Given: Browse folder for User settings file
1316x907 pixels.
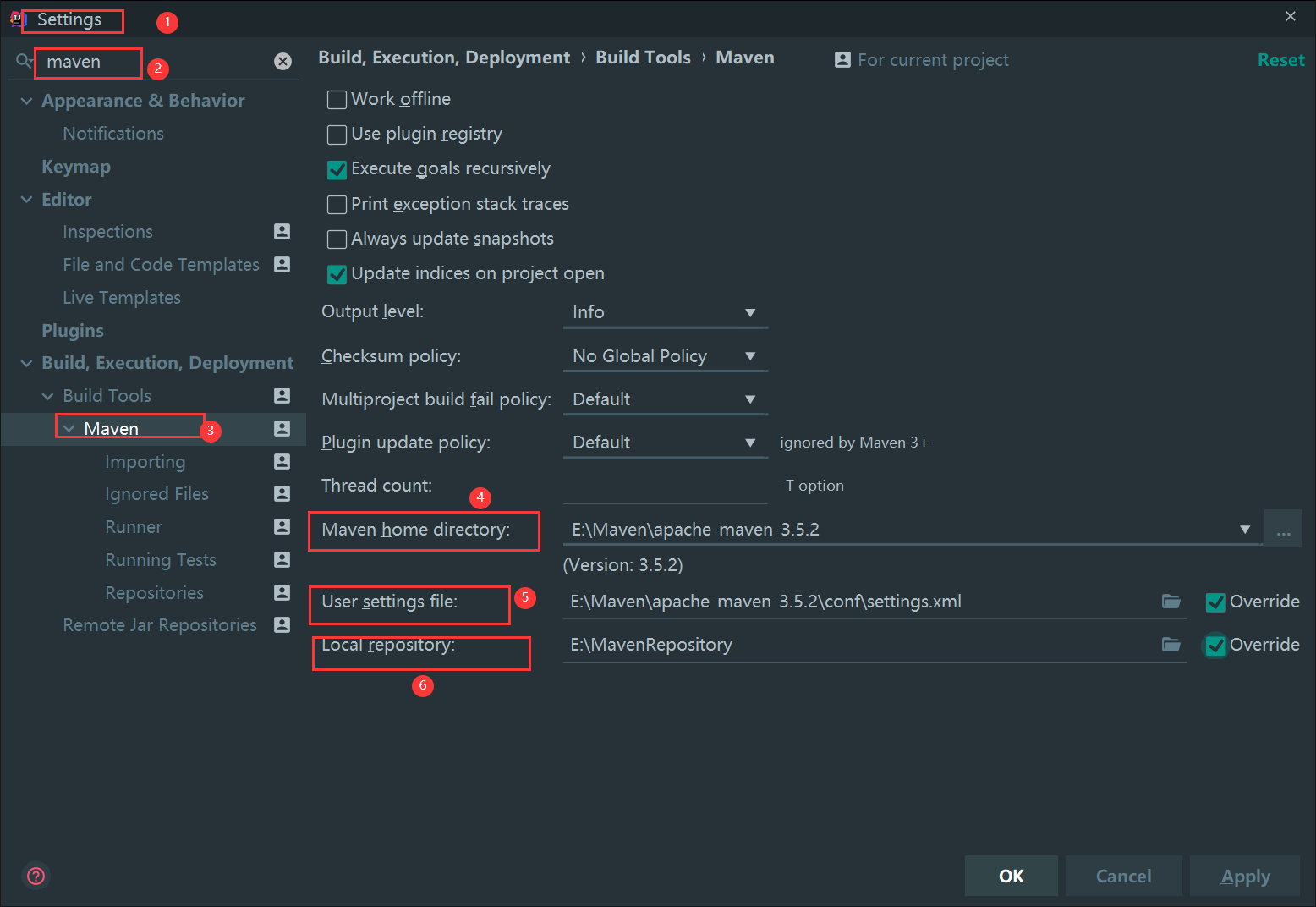Looking at the screenshot, I should (1171, 602).
